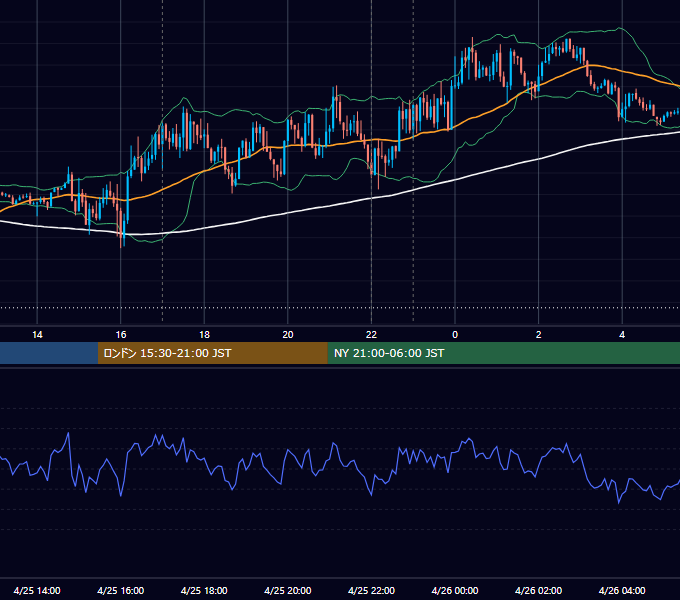Click the 4/26 04:00 date label
680x600 pixels.
(622, 590)
